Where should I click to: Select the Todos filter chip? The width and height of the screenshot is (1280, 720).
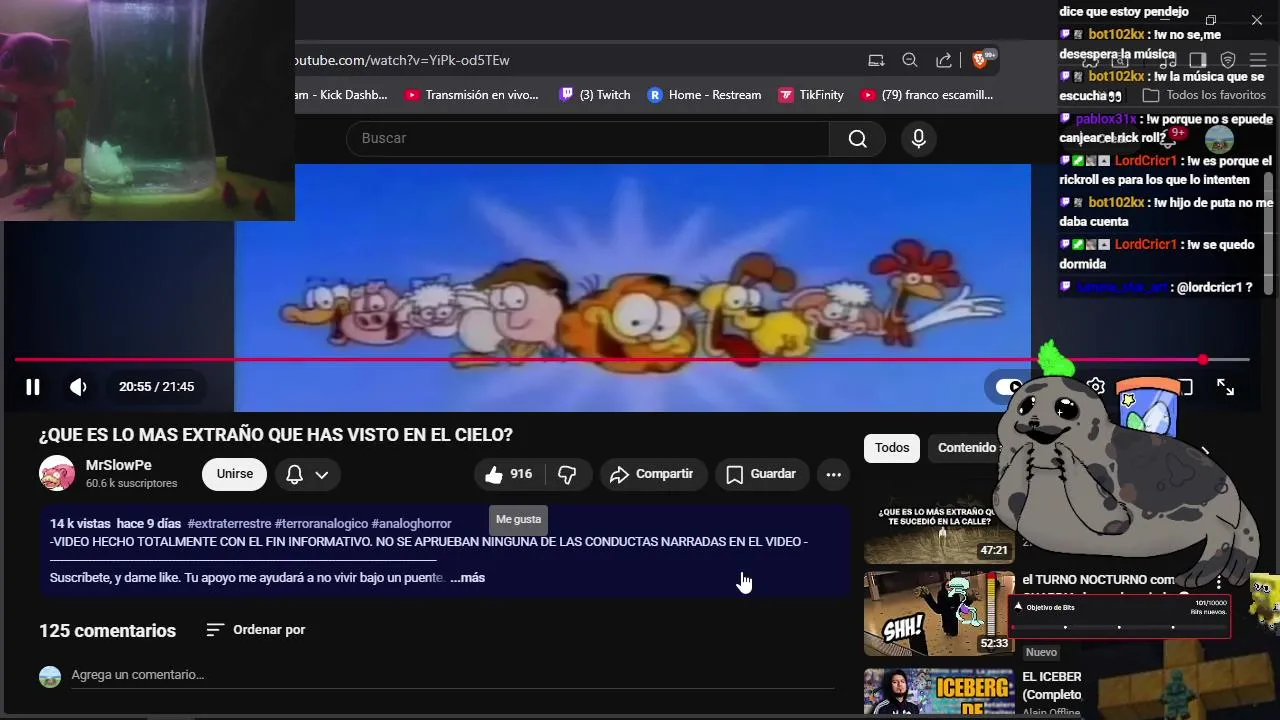coord(892,448)
